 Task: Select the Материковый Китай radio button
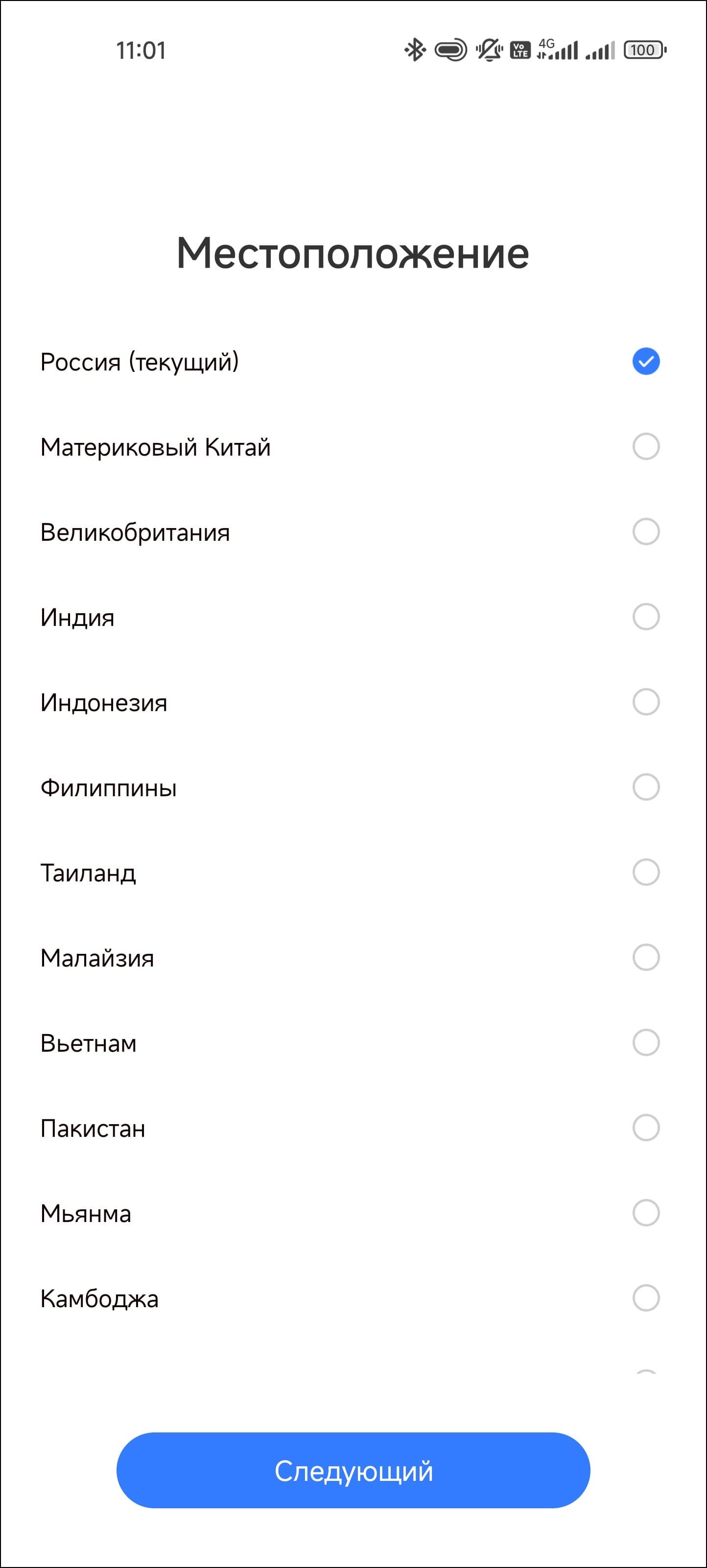tap(645, 447)
